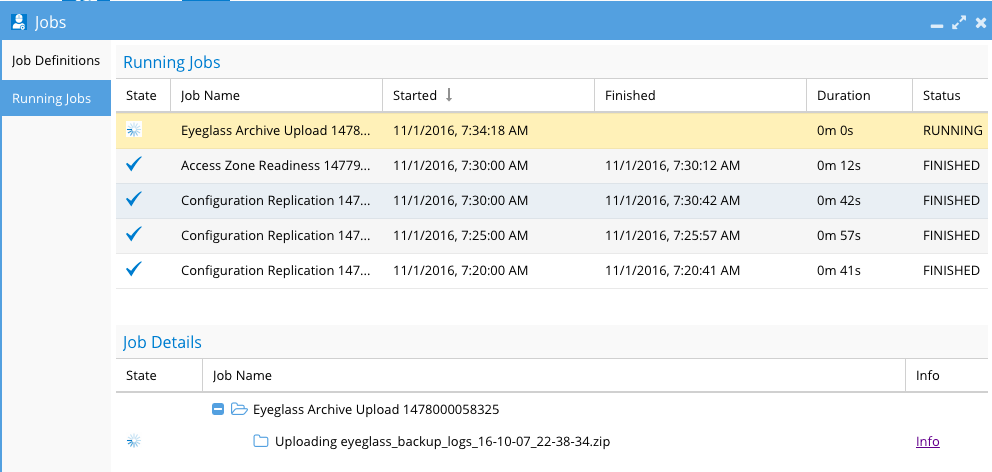Click finished time 11/1/2016, 7:20:41 AM
992x472 pixels.
(x=672, y=270)
